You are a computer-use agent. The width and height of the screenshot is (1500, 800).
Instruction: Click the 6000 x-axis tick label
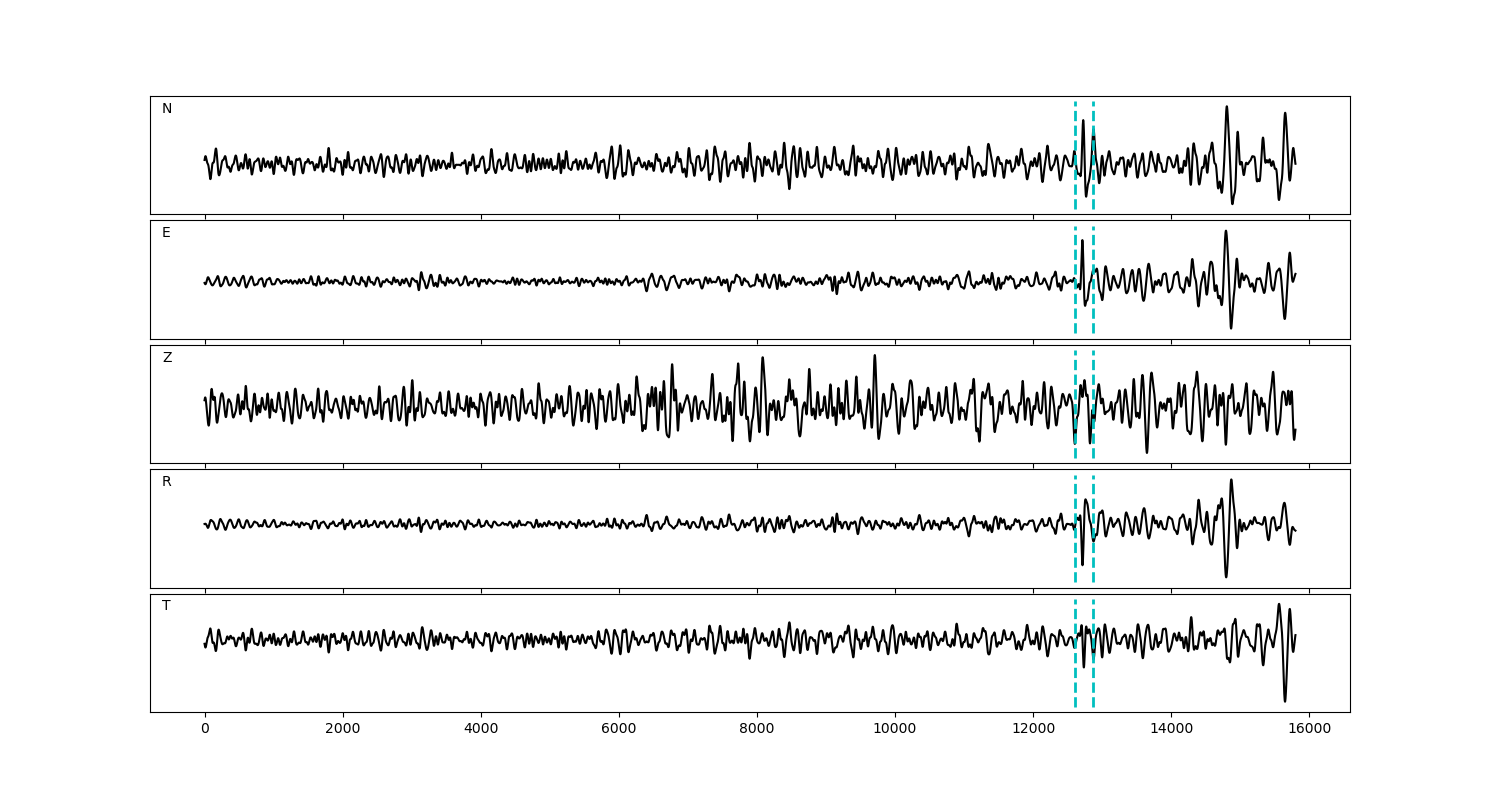click(619, 729)
